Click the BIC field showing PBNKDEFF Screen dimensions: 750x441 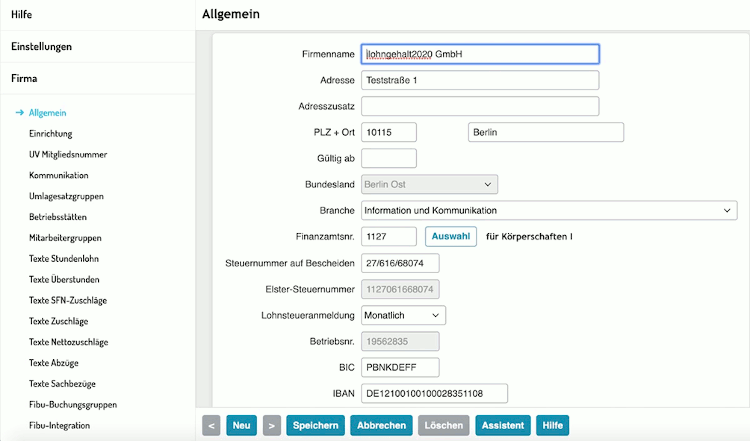pyautogui.click(x=400, y=367)
